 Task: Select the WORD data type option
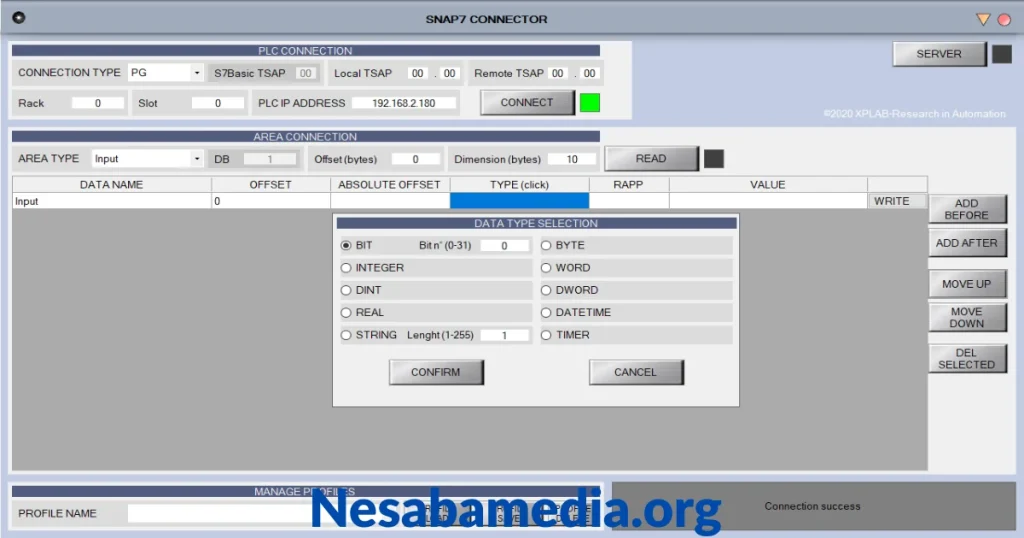coord(546,268)
